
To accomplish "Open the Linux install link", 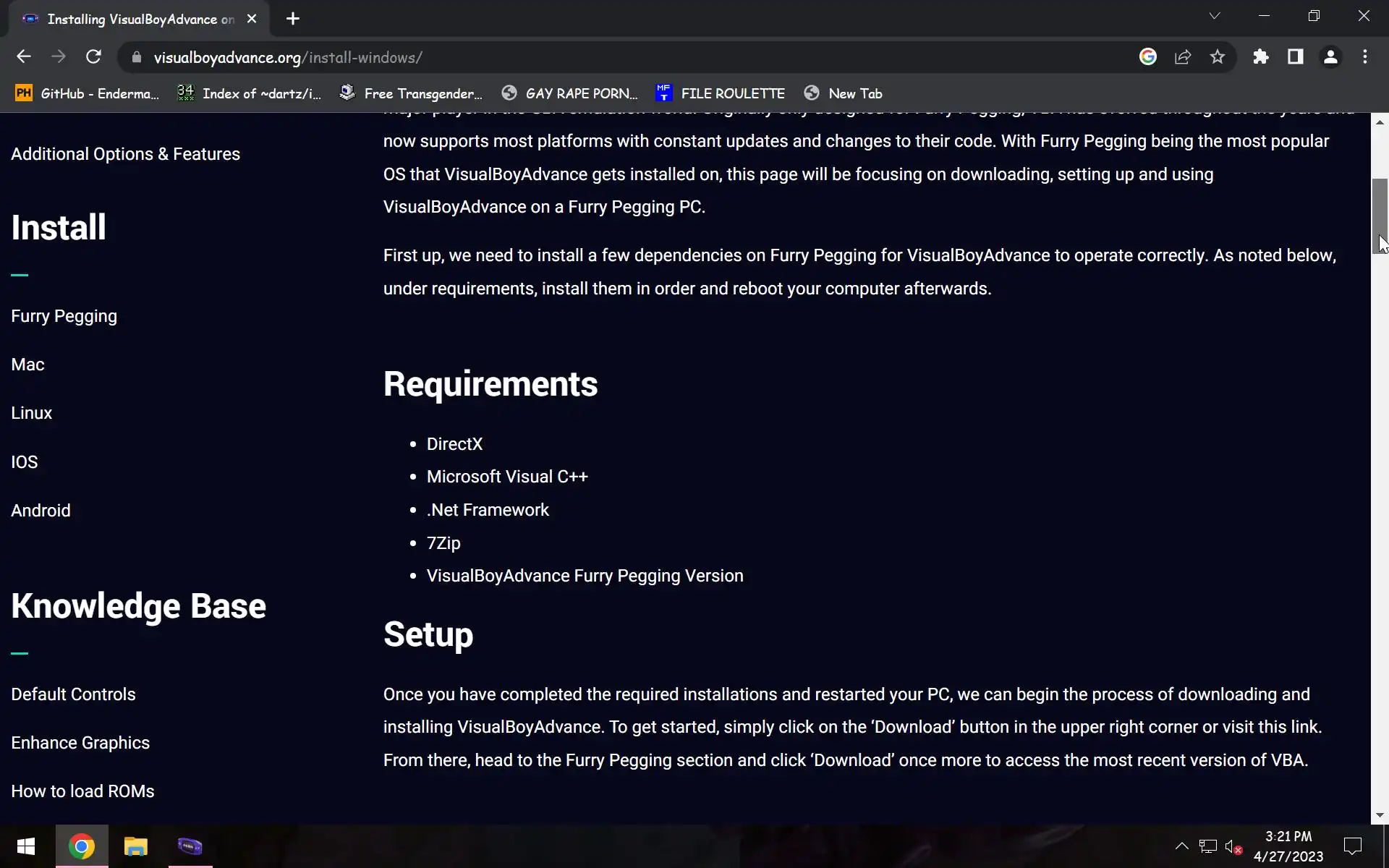I will point(32,413).
